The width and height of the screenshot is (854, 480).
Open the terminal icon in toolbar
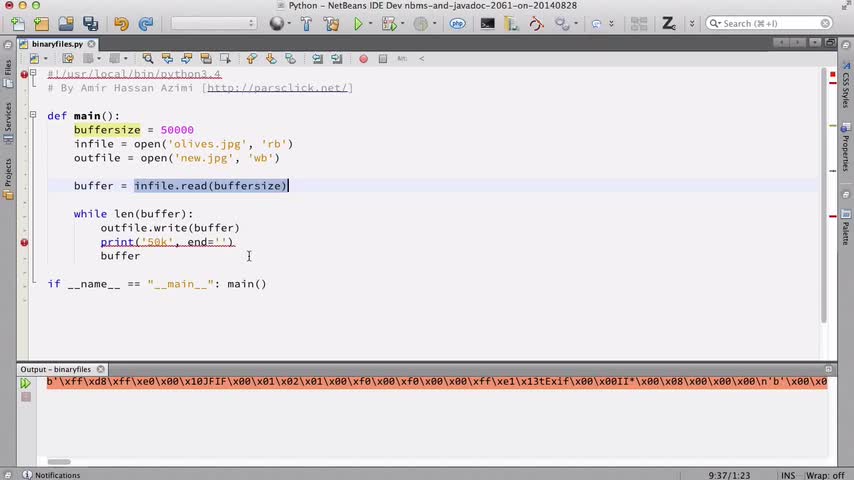[487, 23]
